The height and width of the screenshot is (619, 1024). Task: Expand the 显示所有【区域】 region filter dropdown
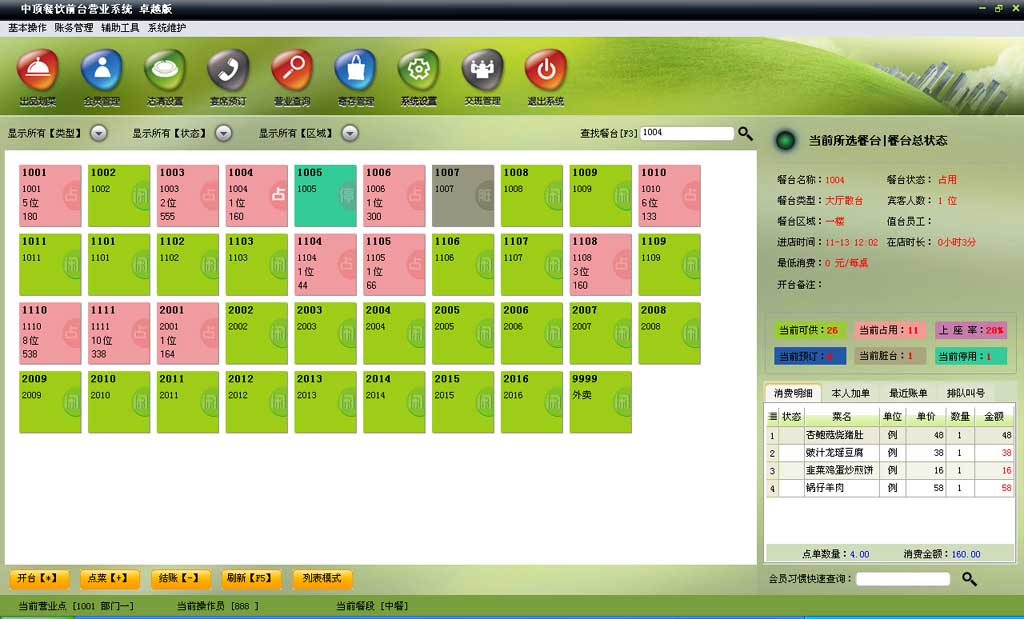pyautogui.click(x=350, y=132)
